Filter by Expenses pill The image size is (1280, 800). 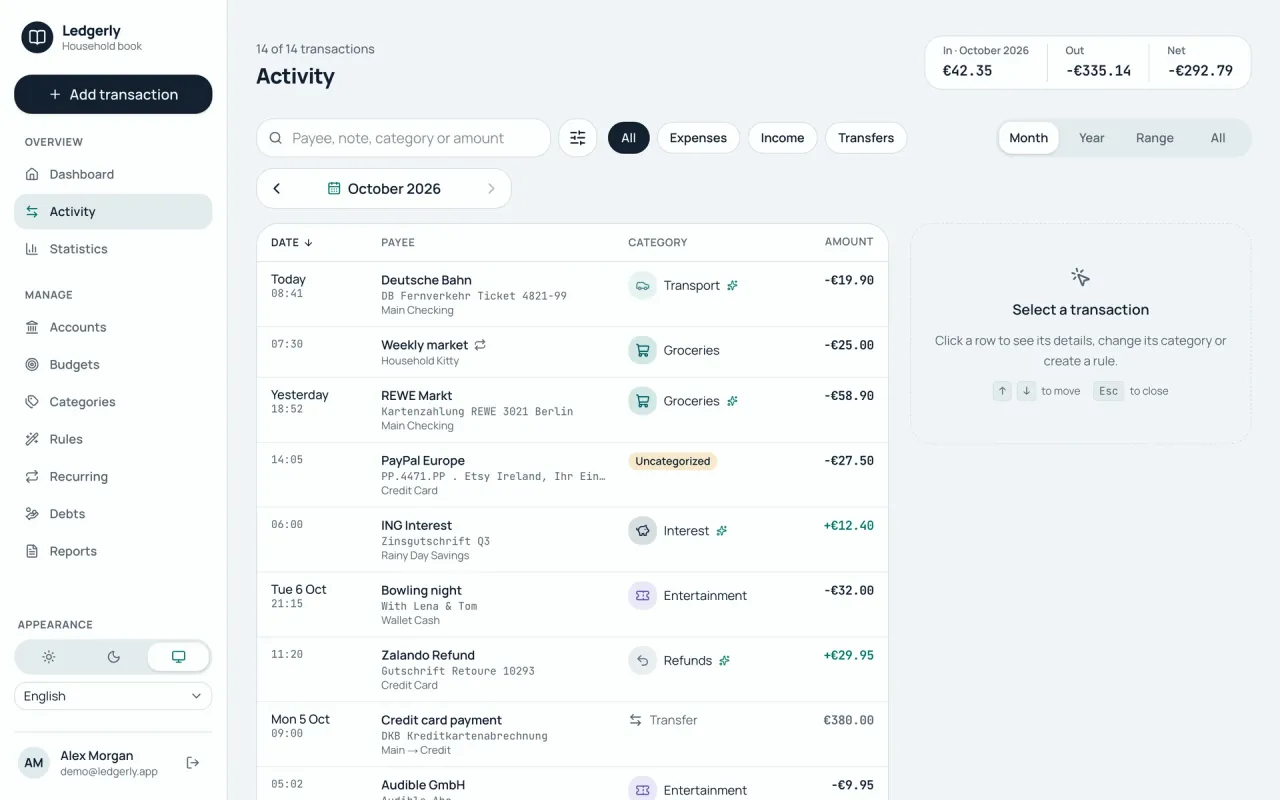click(x=698, y=138)
